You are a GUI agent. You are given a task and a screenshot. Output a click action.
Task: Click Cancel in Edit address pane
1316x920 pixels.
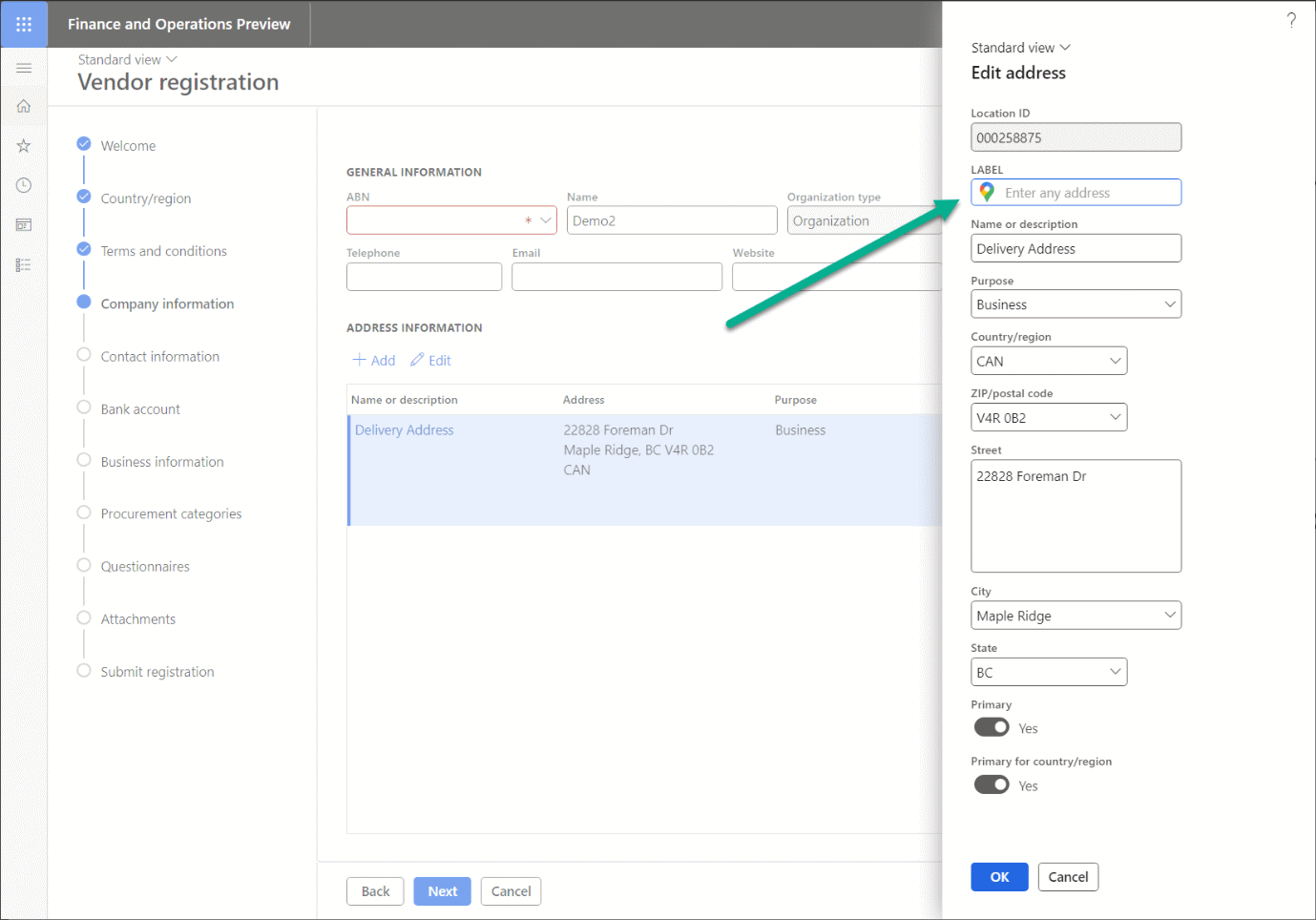[1068, 877]
